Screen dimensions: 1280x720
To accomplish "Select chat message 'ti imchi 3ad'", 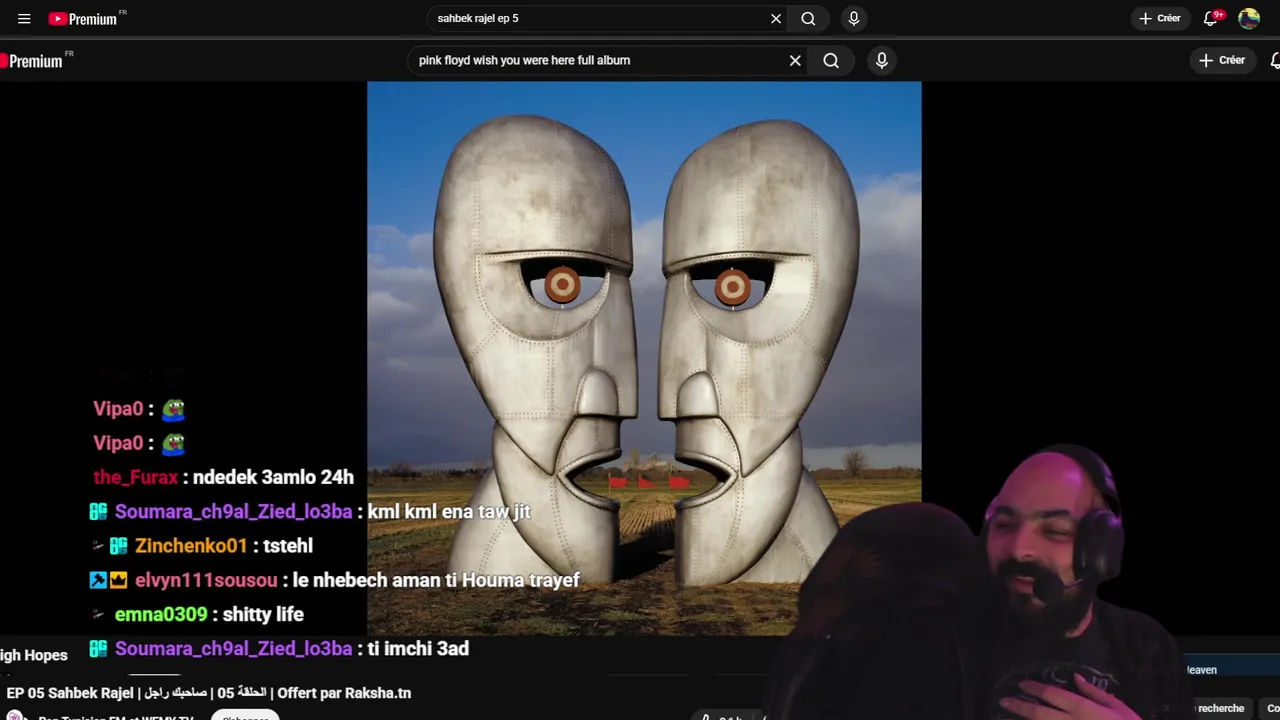I will (x=418, y=648).
